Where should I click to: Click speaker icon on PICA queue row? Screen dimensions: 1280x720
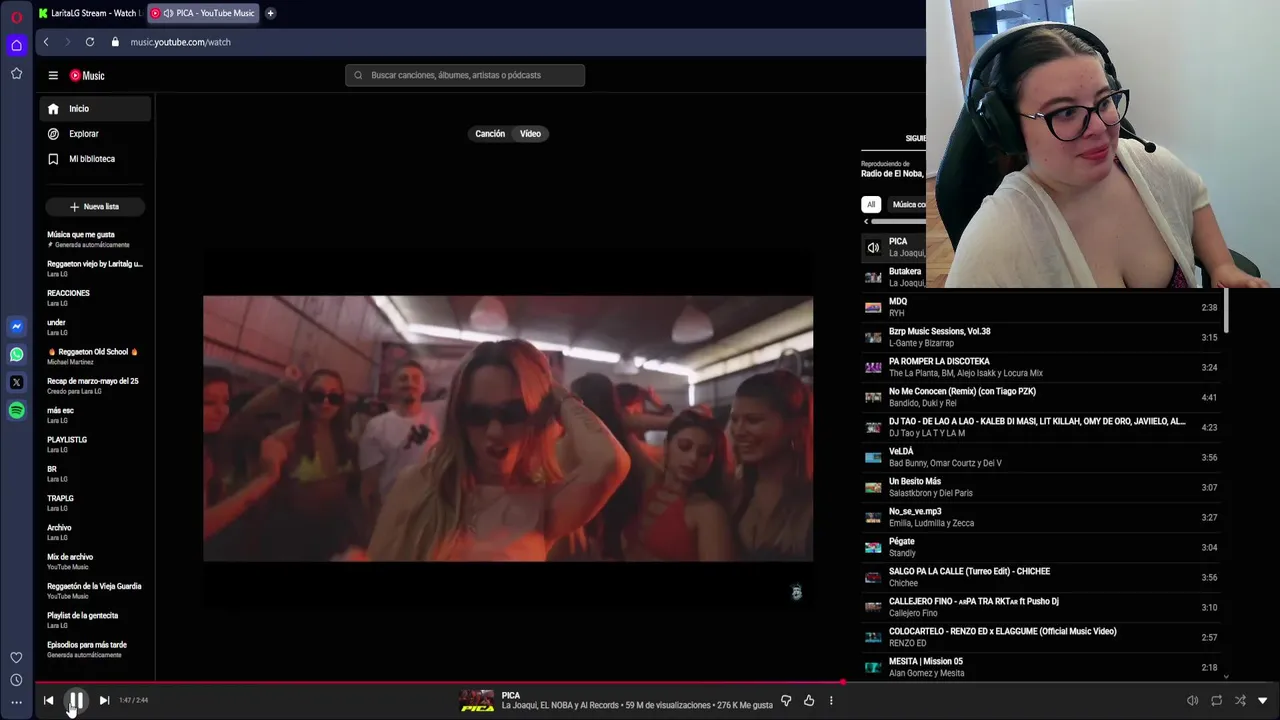873,247
